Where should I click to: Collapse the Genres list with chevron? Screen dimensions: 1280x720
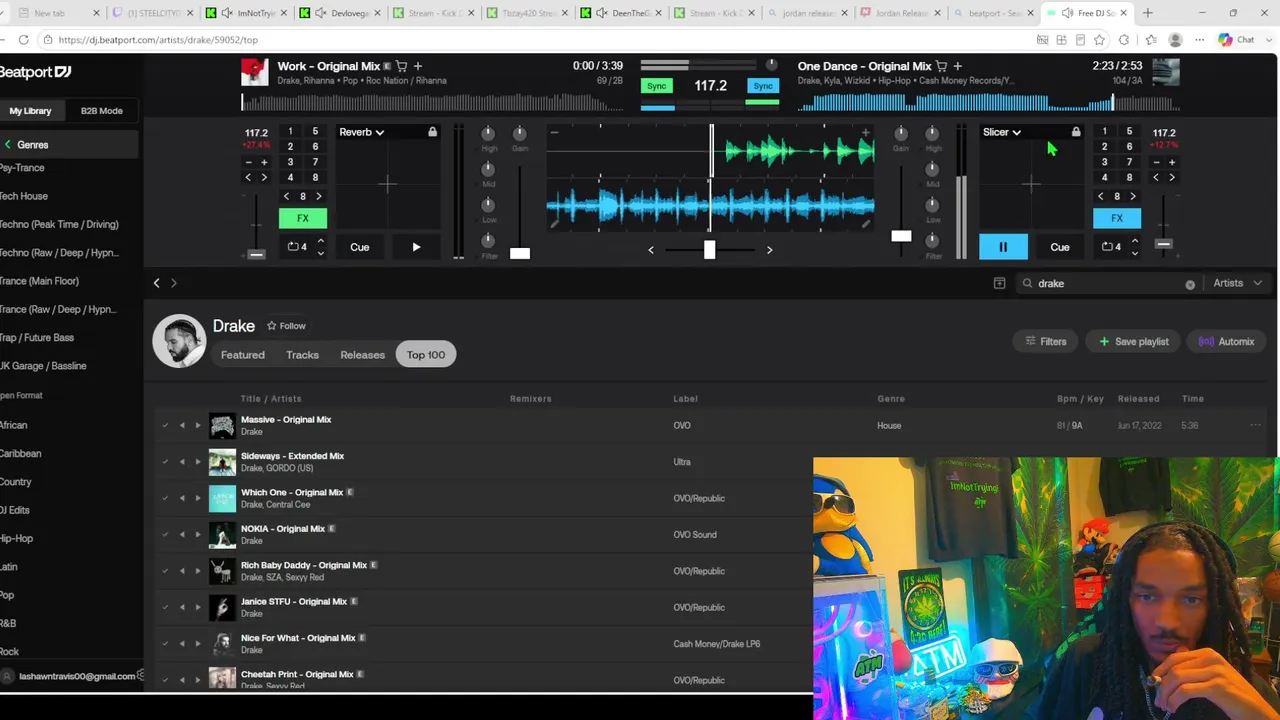[x=7, y=145]
